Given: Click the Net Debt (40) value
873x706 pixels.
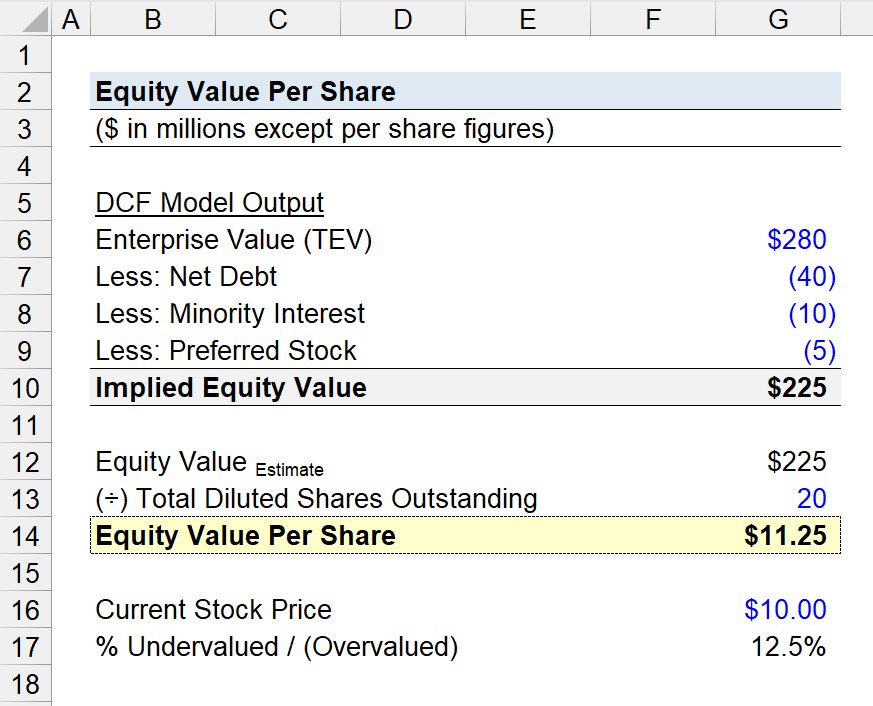Looking at the screenshot, I should (778, 277).
